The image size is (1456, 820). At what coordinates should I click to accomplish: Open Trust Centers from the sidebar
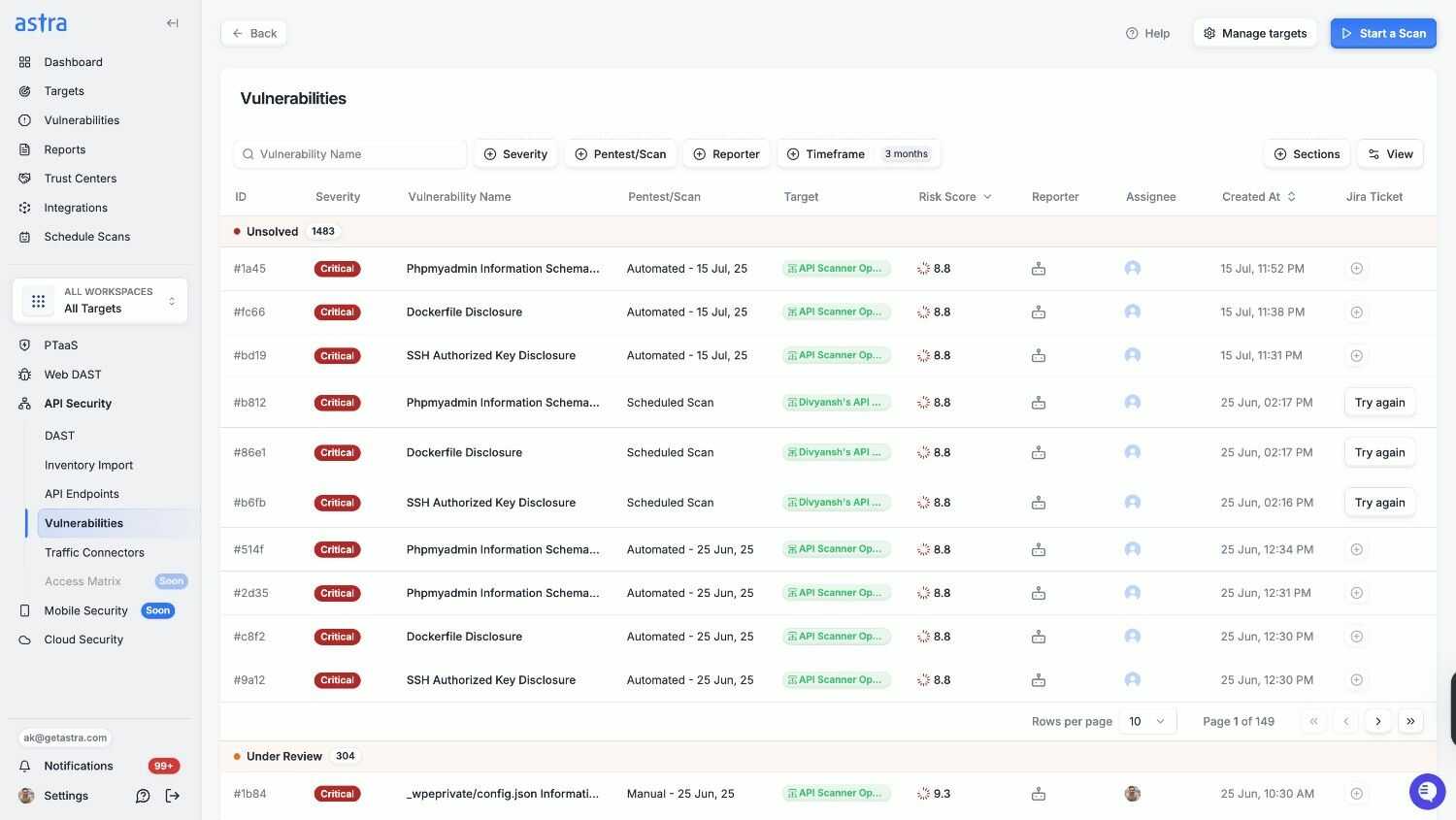pos(80,178)
